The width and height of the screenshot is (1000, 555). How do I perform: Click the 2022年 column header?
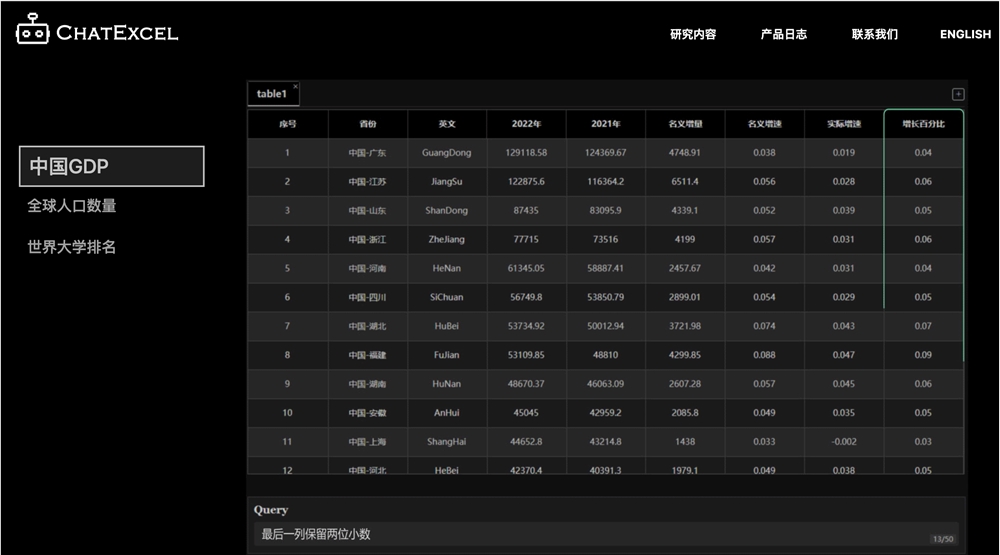[x=526, y=125]
